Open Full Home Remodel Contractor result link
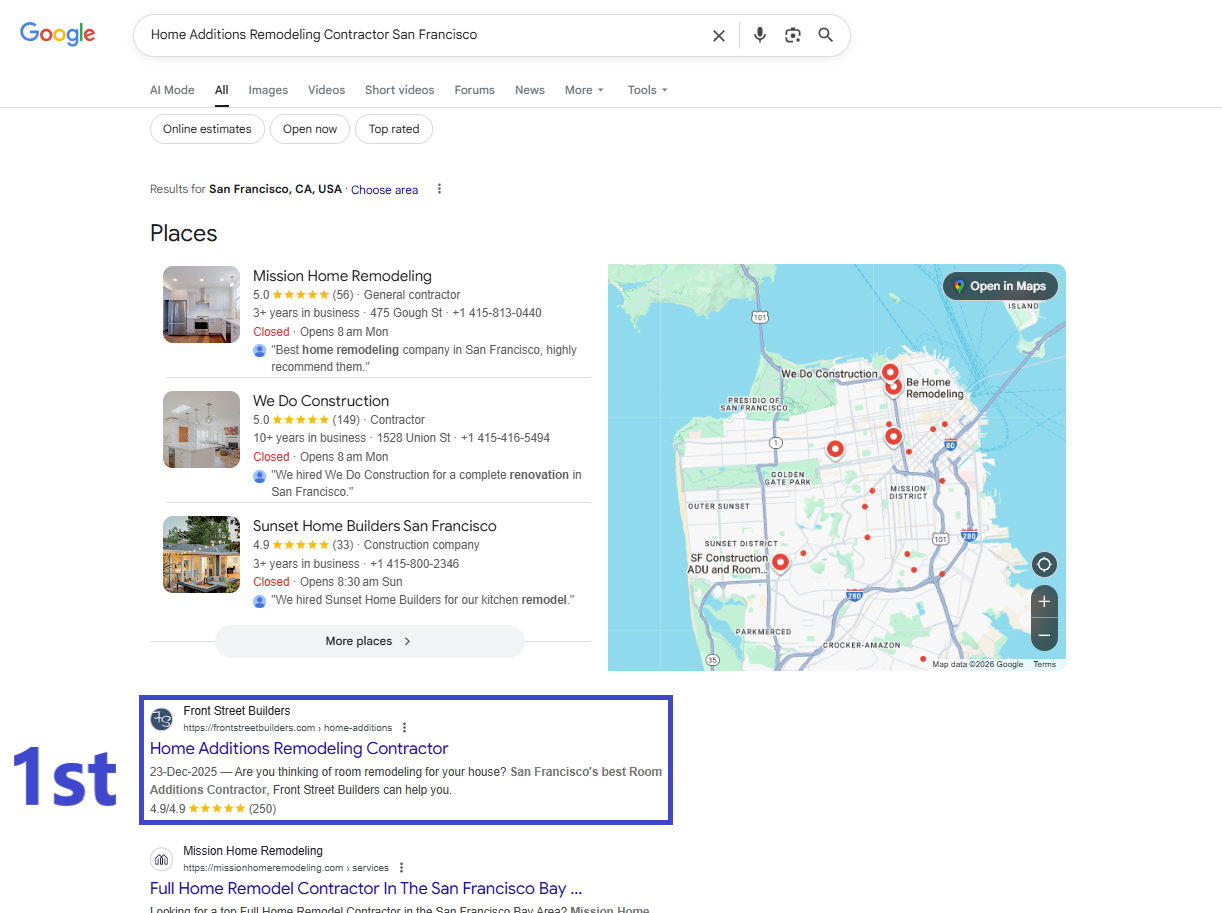1222x913 pixels. [x=366, y=888]
